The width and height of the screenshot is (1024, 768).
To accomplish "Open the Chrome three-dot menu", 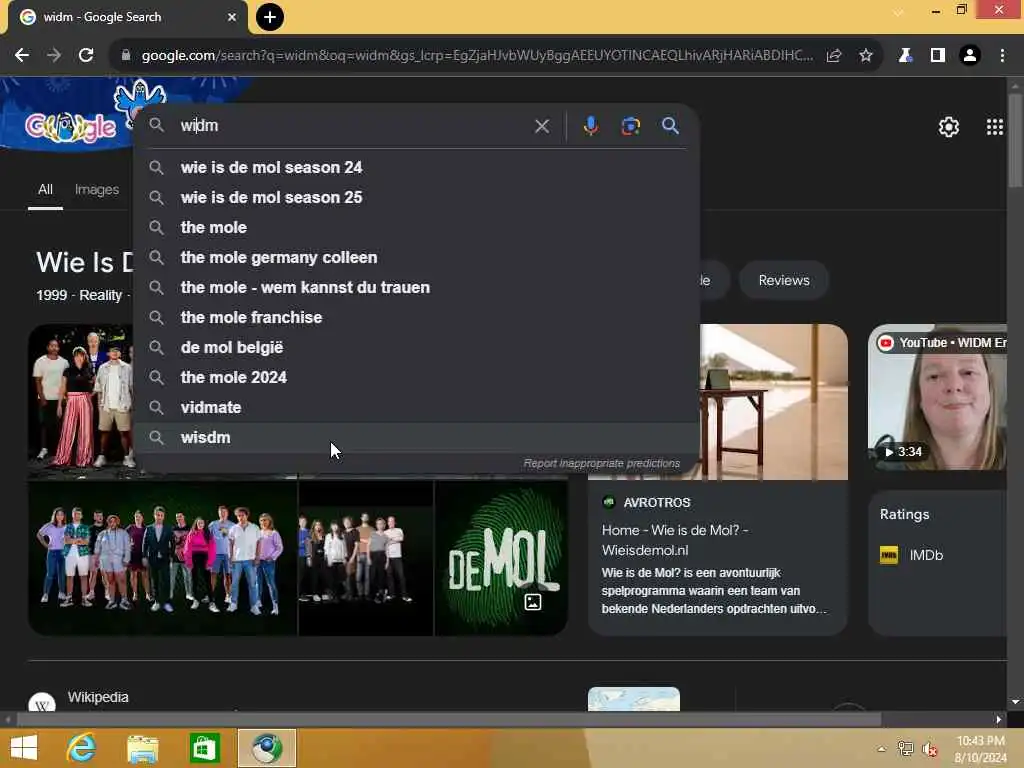I will [x=1002, y=56].
